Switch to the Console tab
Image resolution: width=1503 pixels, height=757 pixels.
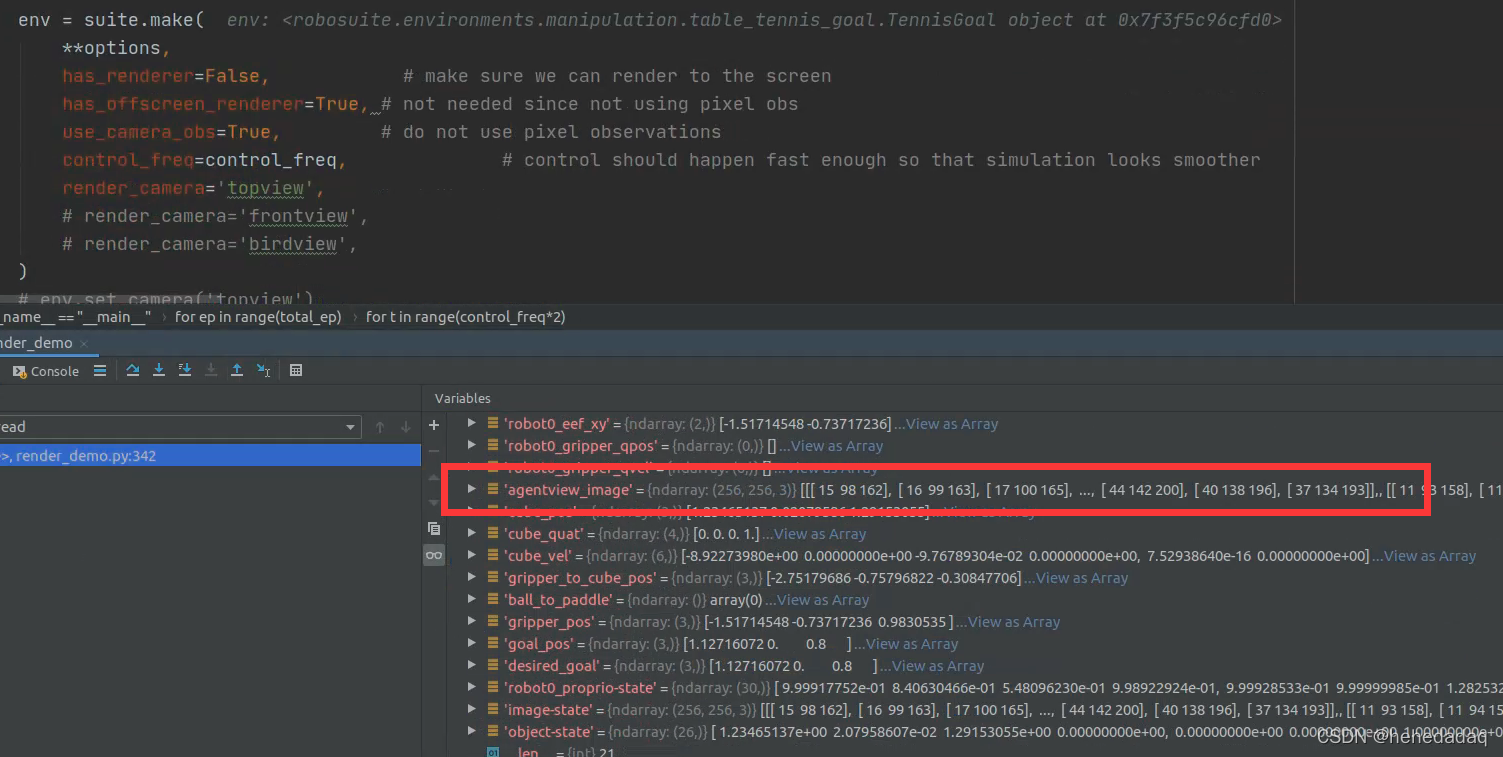(46, 371)
